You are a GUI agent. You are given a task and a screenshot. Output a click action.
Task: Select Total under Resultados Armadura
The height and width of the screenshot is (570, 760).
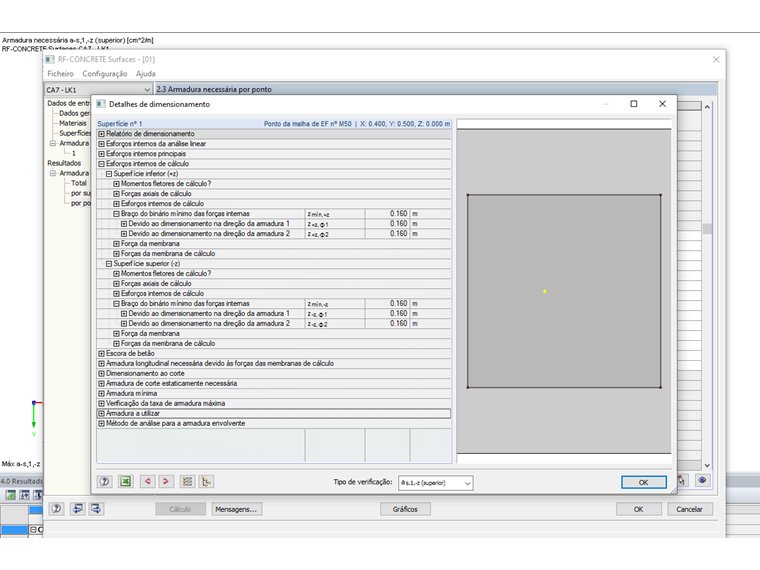79,183
